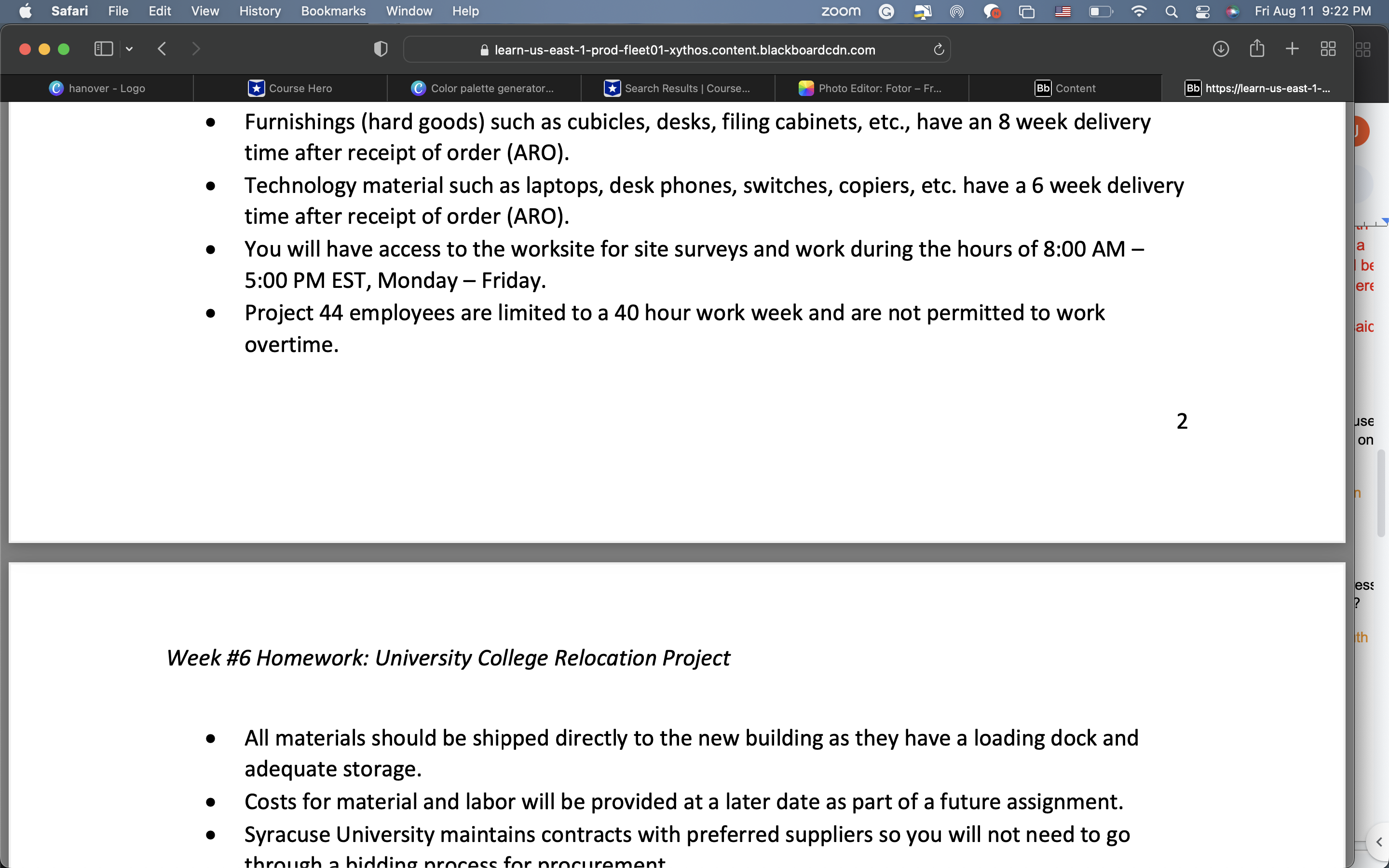Open the sidebar options chevron dropdown
This screenshot has width=1389, height=868.
click(x=129, y=49)
